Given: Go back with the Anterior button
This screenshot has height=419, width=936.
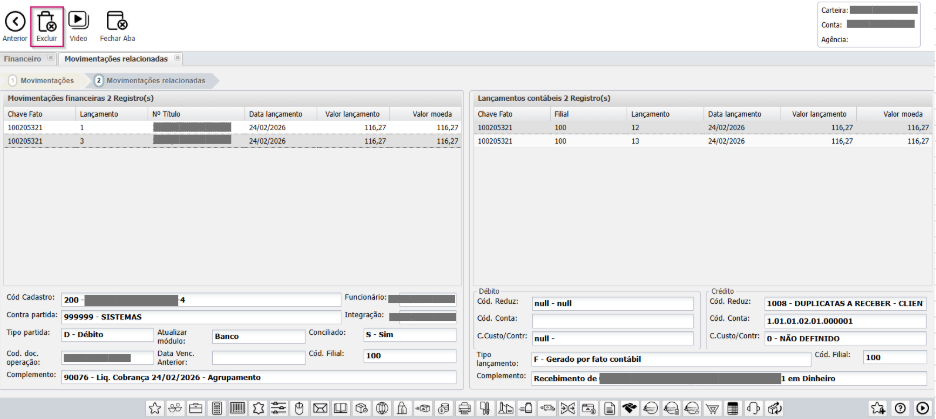Looking at the screenshot, I should [x=15, y=21].
